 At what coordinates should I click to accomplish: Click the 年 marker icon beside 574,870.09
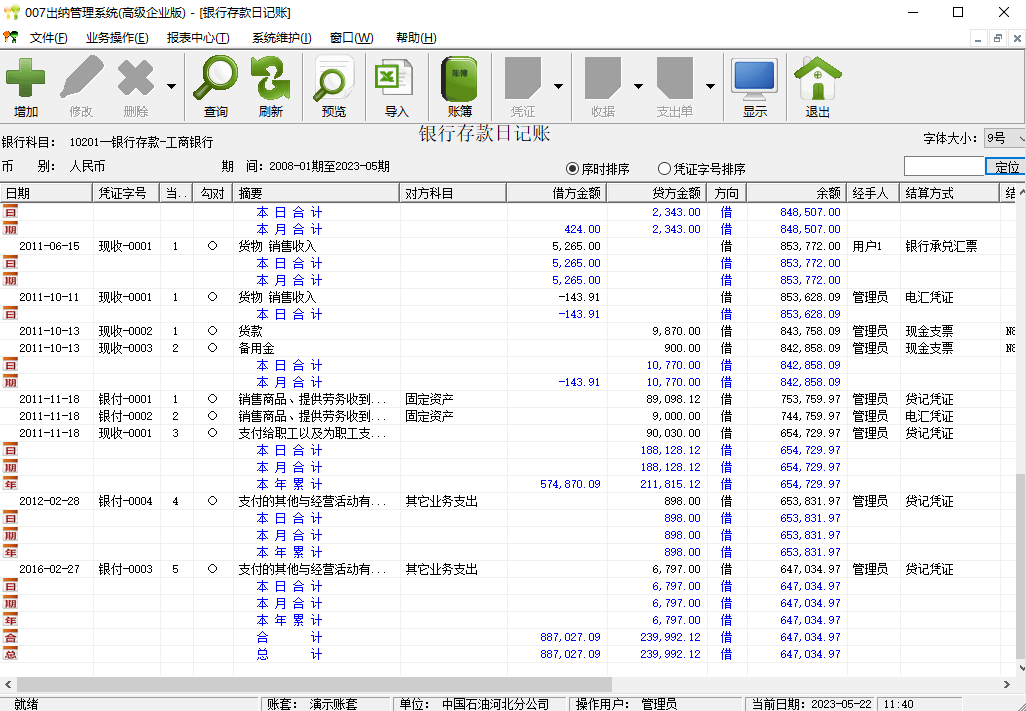point(10,484)
